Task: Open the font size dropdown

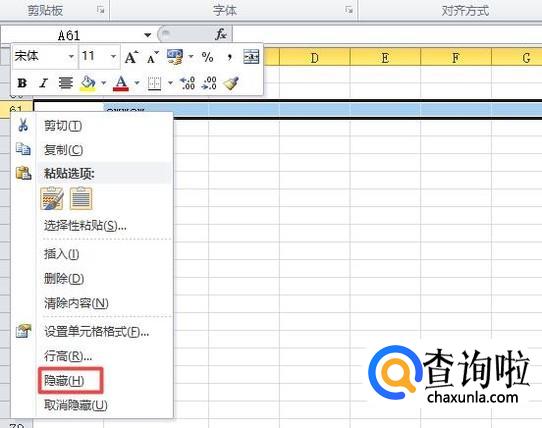Action: pos(113,56)
